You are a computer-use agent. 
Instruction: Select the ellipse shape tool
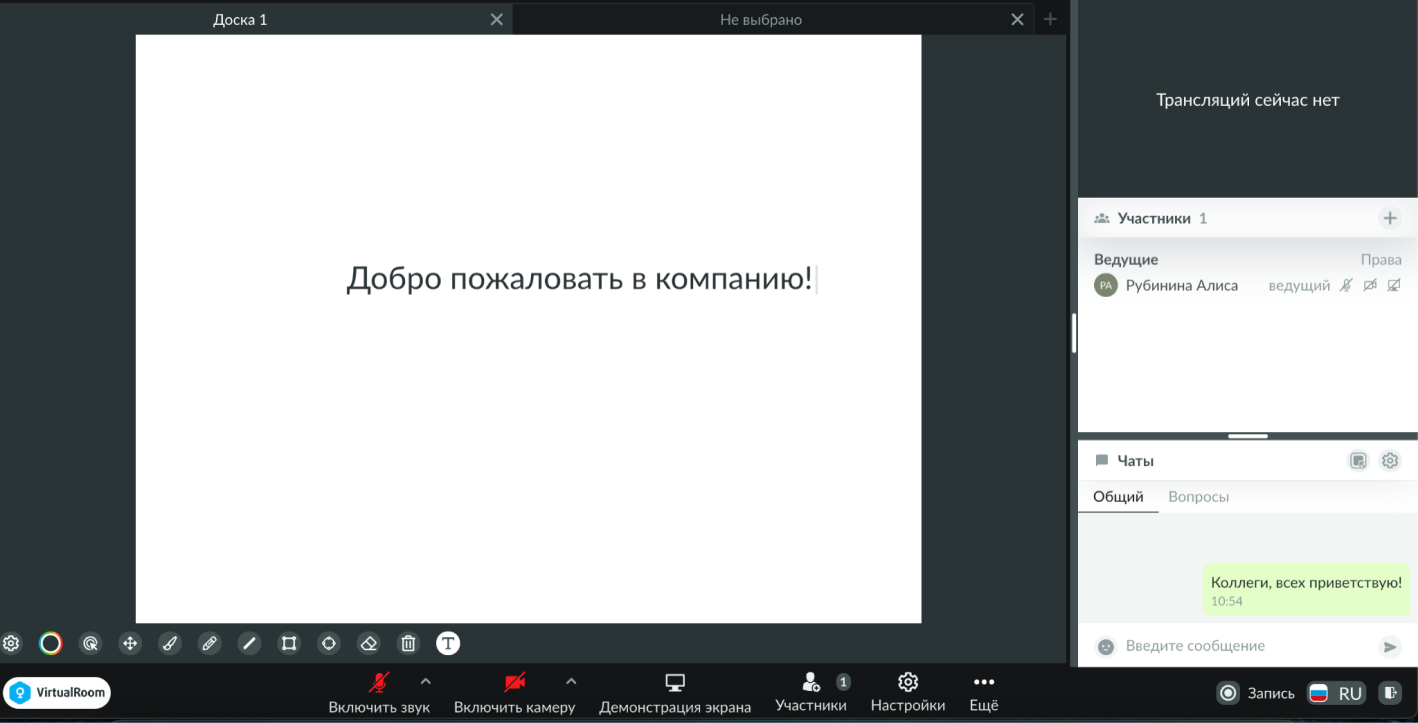coord(328,643)
